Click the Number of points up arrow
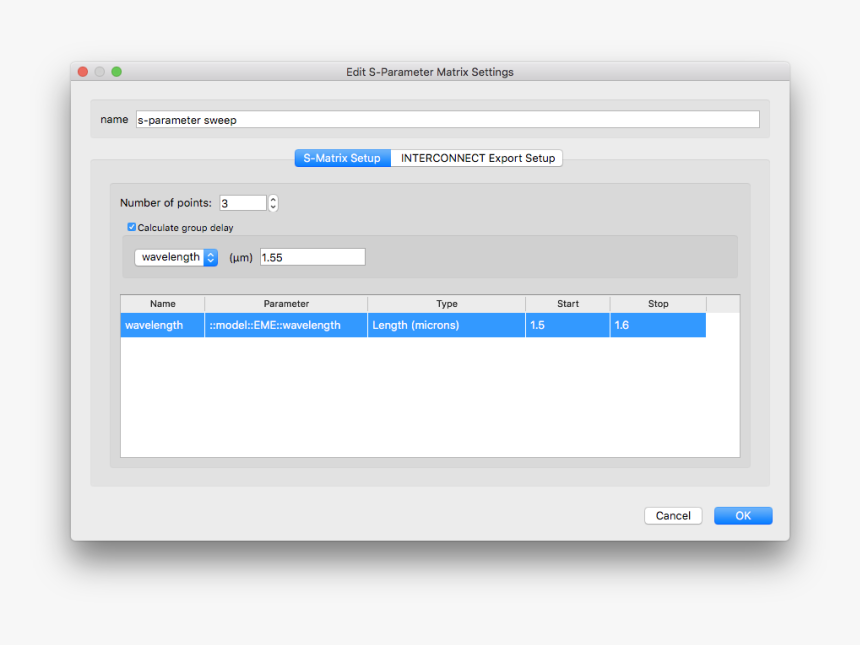Viewport: 860px width, 645px height. pos(272,198)
